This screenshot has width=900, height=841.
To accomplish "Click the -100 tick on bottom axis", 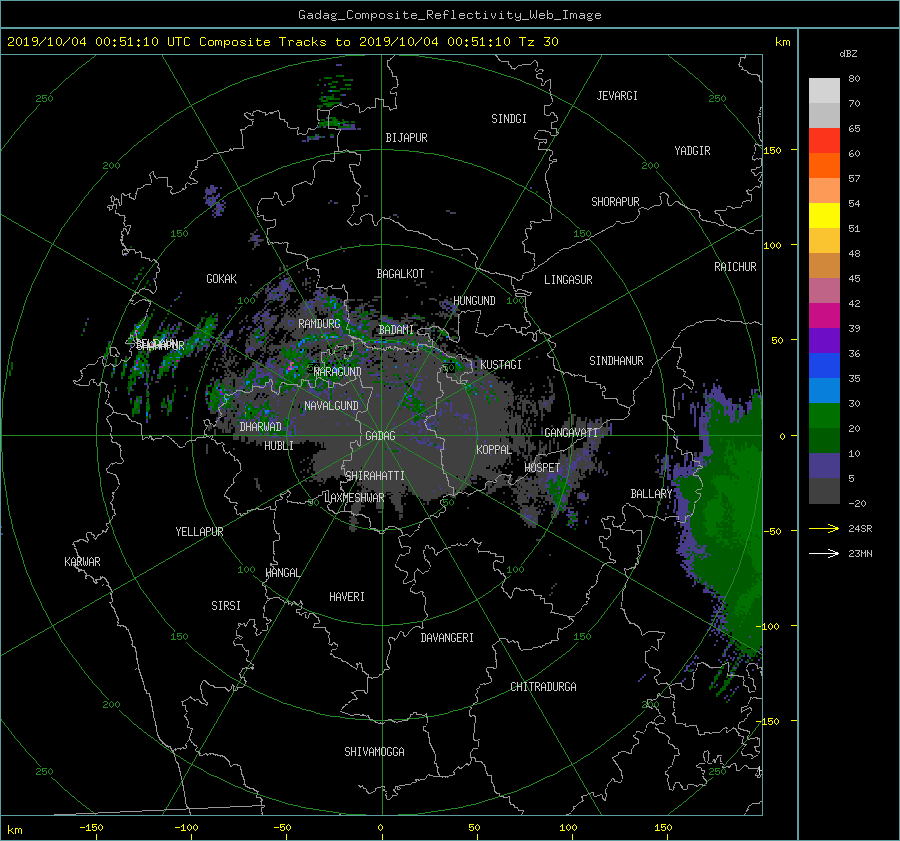I will pos(186,827).
